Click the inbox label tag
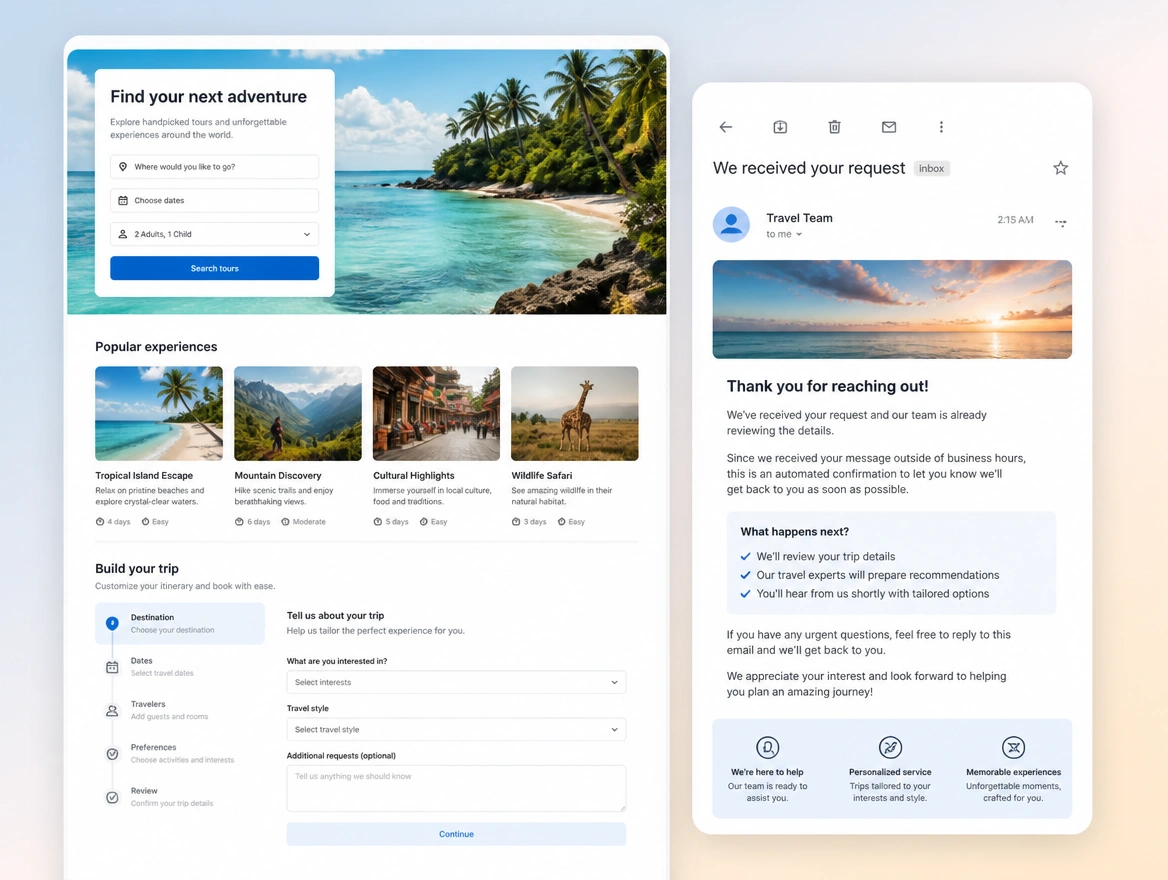This screenshot has height=880, width=1168. [x=931, y=168]
